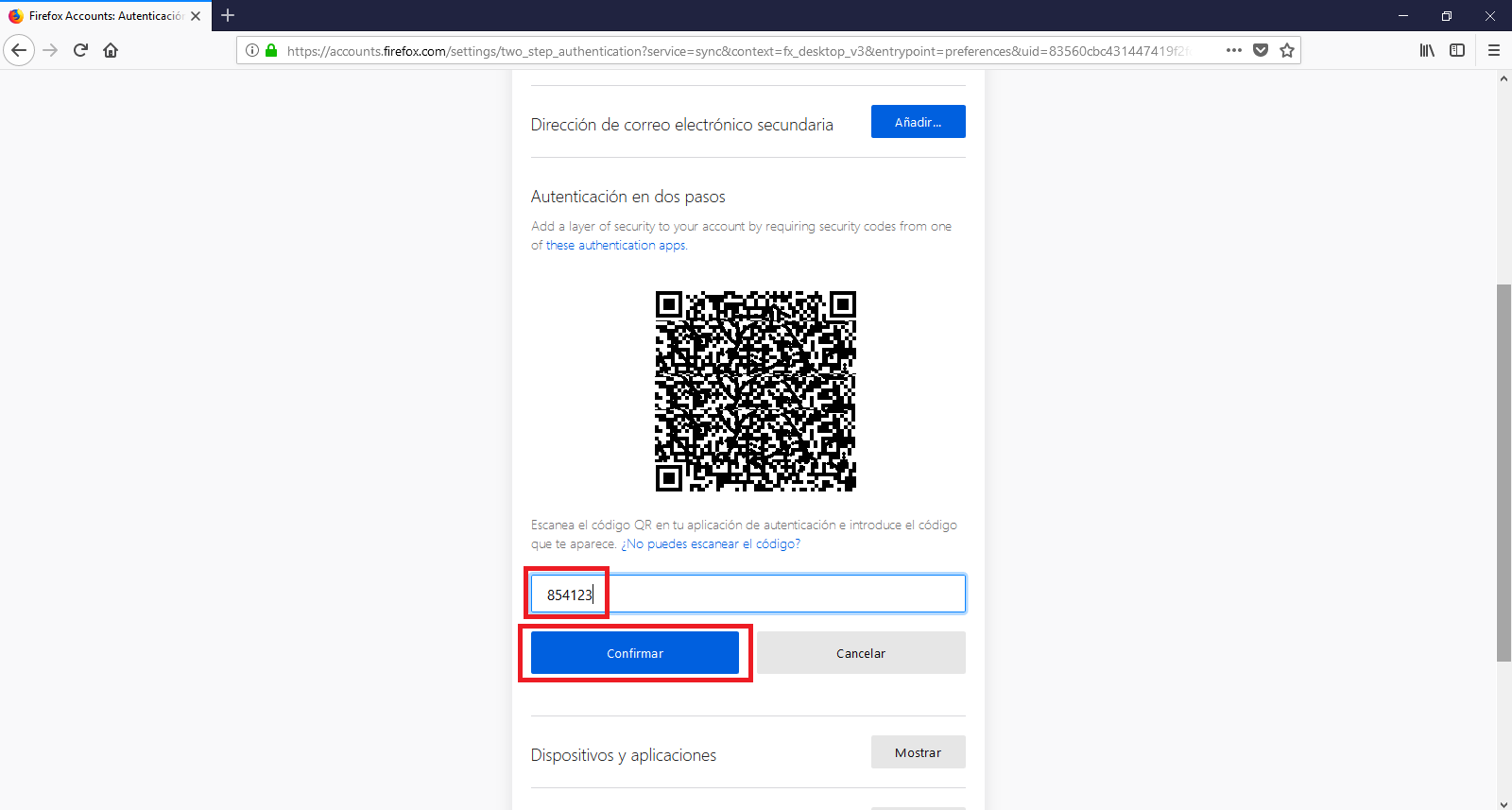
Task: Click the forward navigation arrow
Action: tap(51, 50)
